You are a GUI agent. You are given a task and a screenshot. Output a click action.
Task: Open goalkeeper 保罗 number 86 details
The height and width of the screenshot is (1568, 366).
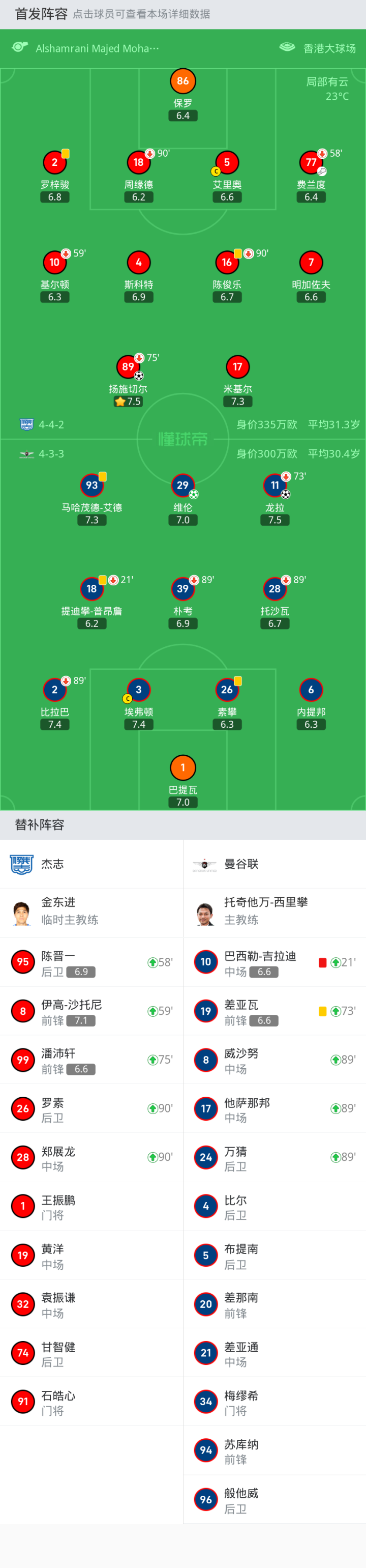pos(183,81)
